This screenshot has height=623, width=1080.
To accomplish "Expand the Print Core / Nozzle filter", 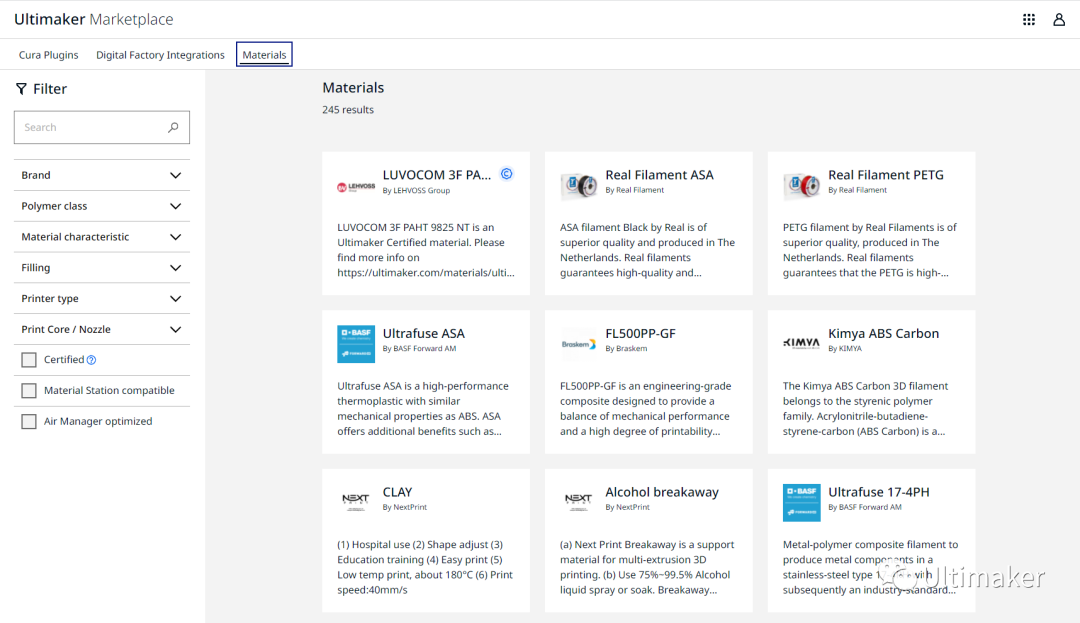I will point(102,330).
